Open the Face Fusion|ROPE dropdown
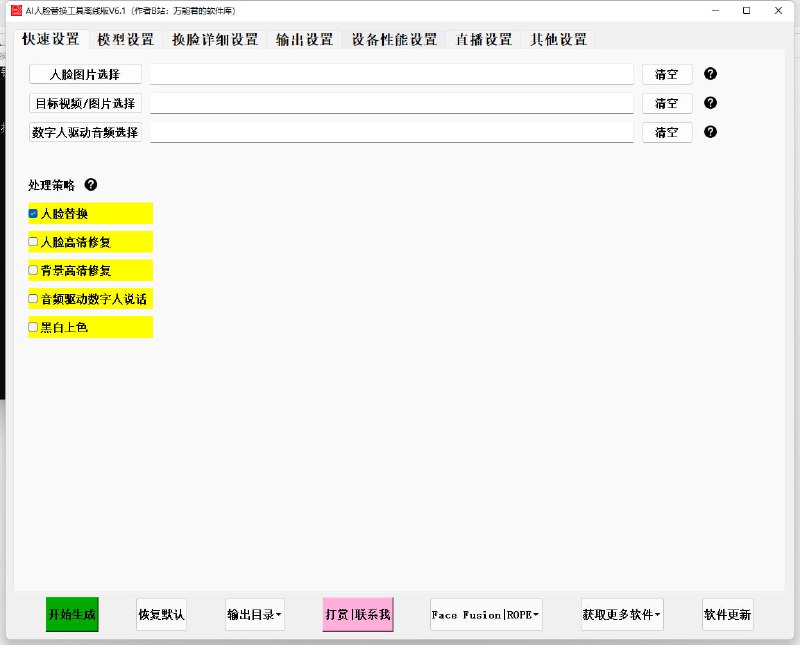Viewport: 800px width, 645px height. click(486, 615)
